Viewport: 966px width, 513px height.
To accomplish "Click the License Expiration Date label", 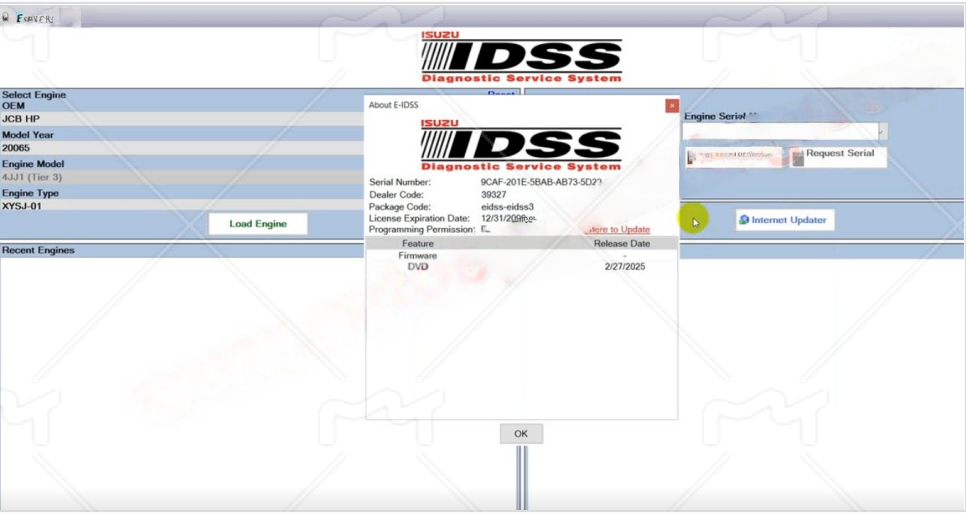I will [419, 218].
